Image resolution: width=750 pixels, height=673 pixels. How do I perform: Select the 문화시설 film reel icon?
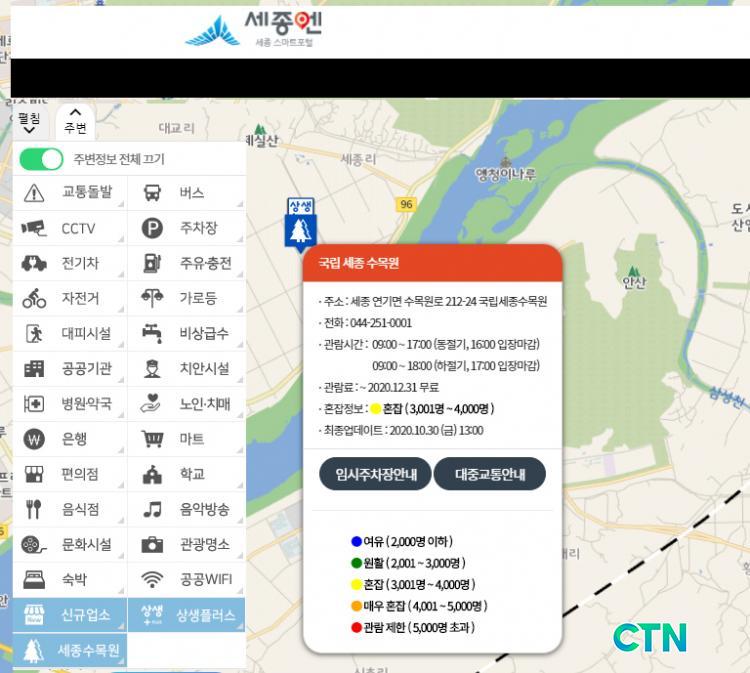33,544
